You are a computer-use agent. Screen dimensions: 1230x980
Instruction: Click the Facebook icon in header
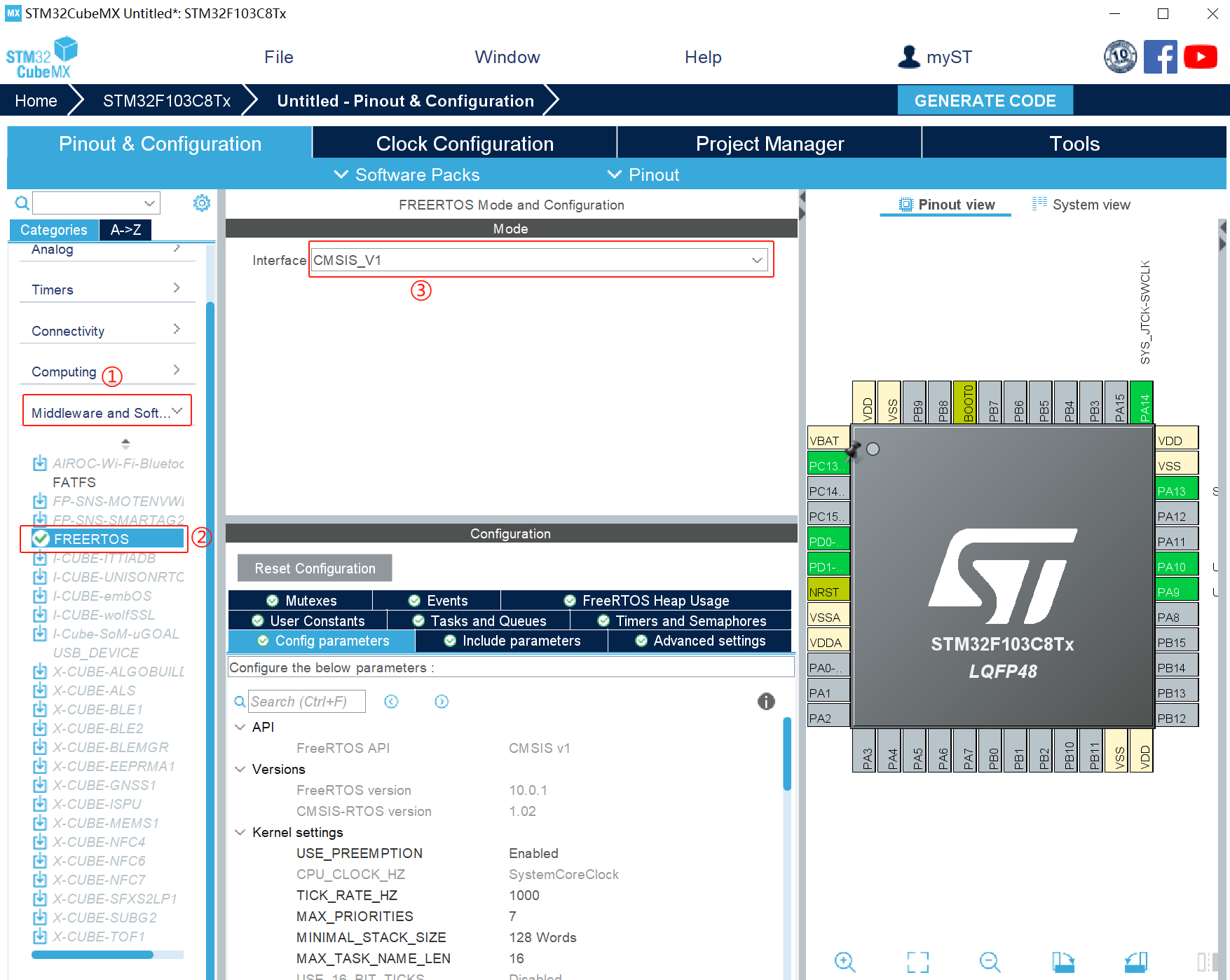coord(1161,57)
